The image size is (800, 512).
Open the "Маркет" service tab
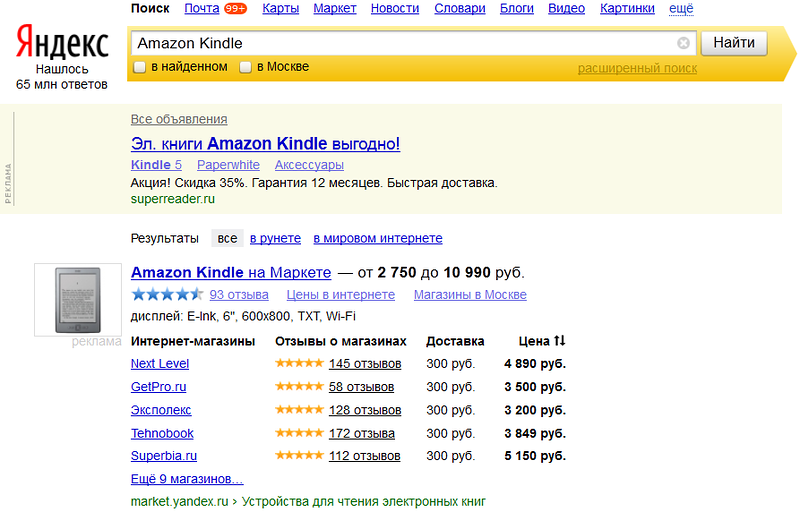(334, 9)
